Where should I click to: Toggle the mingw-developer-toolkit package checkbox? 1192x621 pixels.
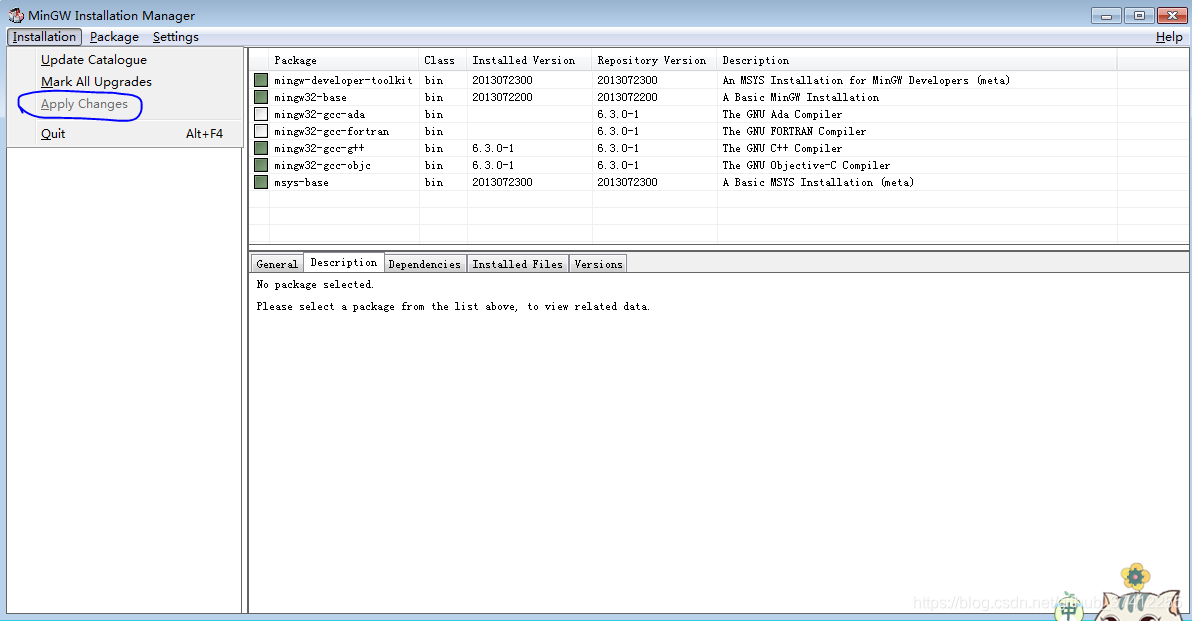(261, 80)
